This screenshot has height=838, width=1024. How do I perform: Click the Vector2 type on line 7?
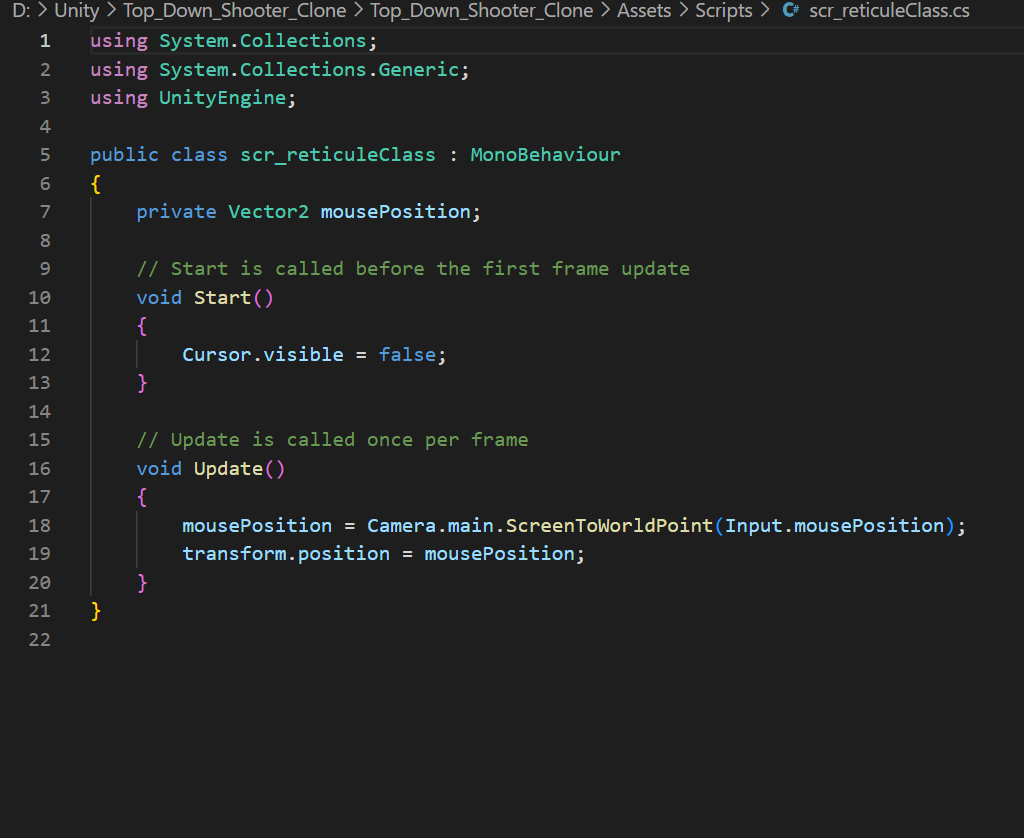point(268,212)
